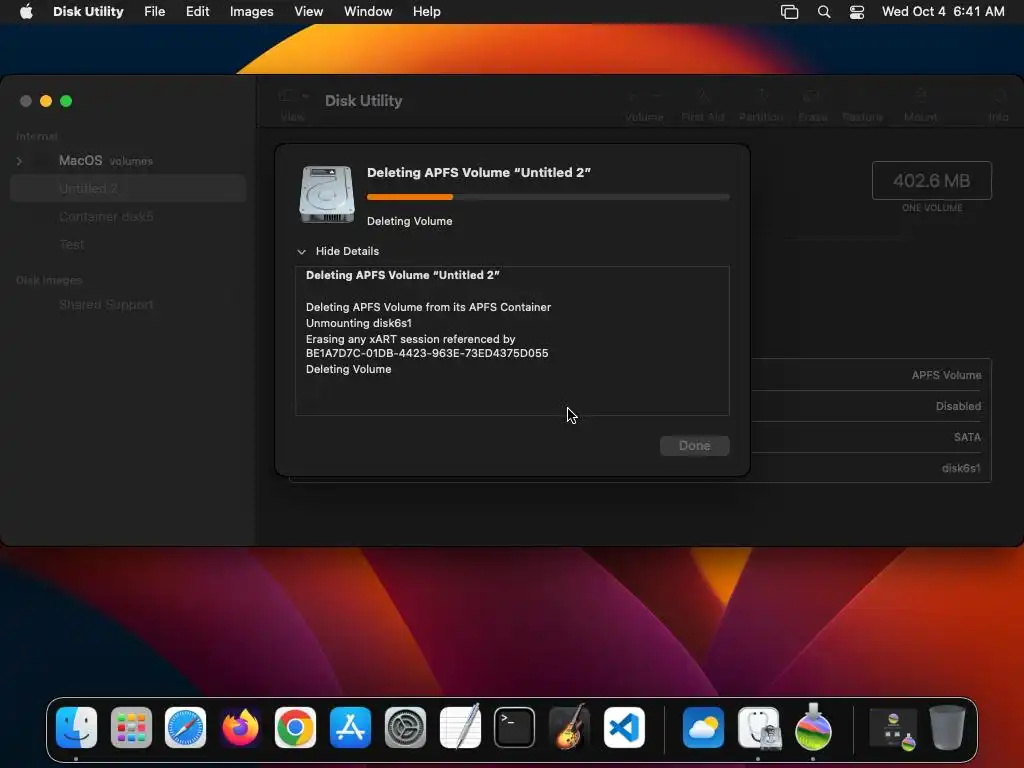Screen dimensions: 1024x768
Task: Click the 'disk6s1' device value in table
Action: click(x=961, y=468)
